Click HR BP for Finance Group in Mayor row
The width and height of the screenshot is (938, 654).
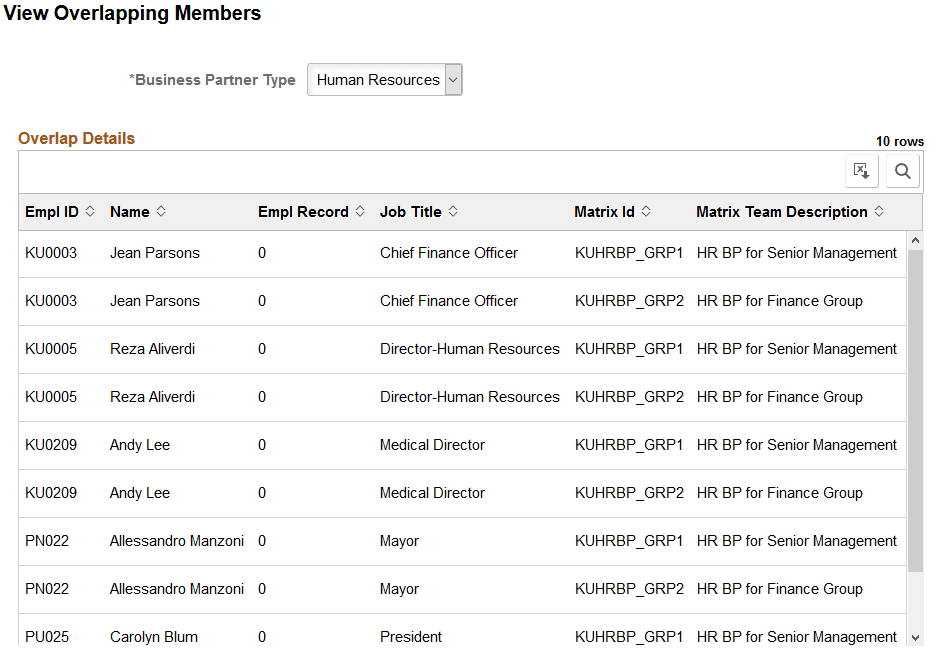(780, 589)
